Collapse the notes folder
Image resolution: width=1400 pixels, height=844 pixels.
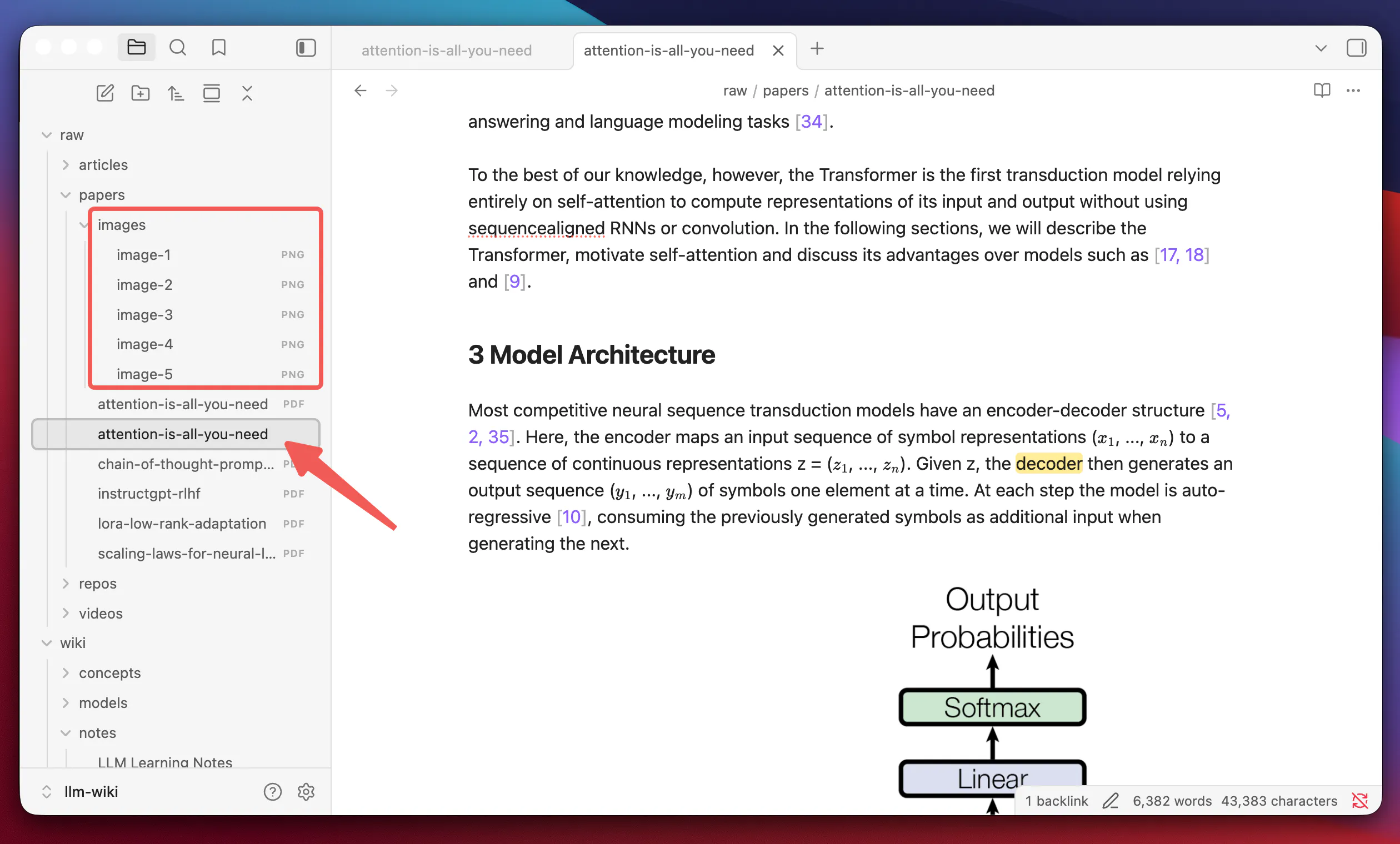pyautogui.click(x=66, y=733)
